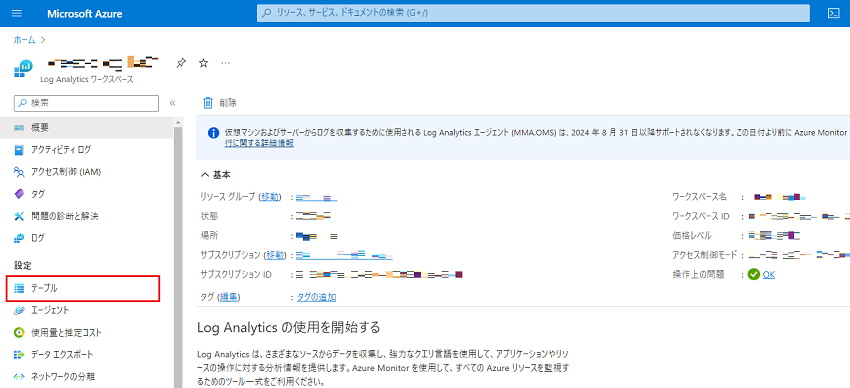Click the データ エクスポート icon
This screenshot has height=388, width=850.
click(19, 354)
